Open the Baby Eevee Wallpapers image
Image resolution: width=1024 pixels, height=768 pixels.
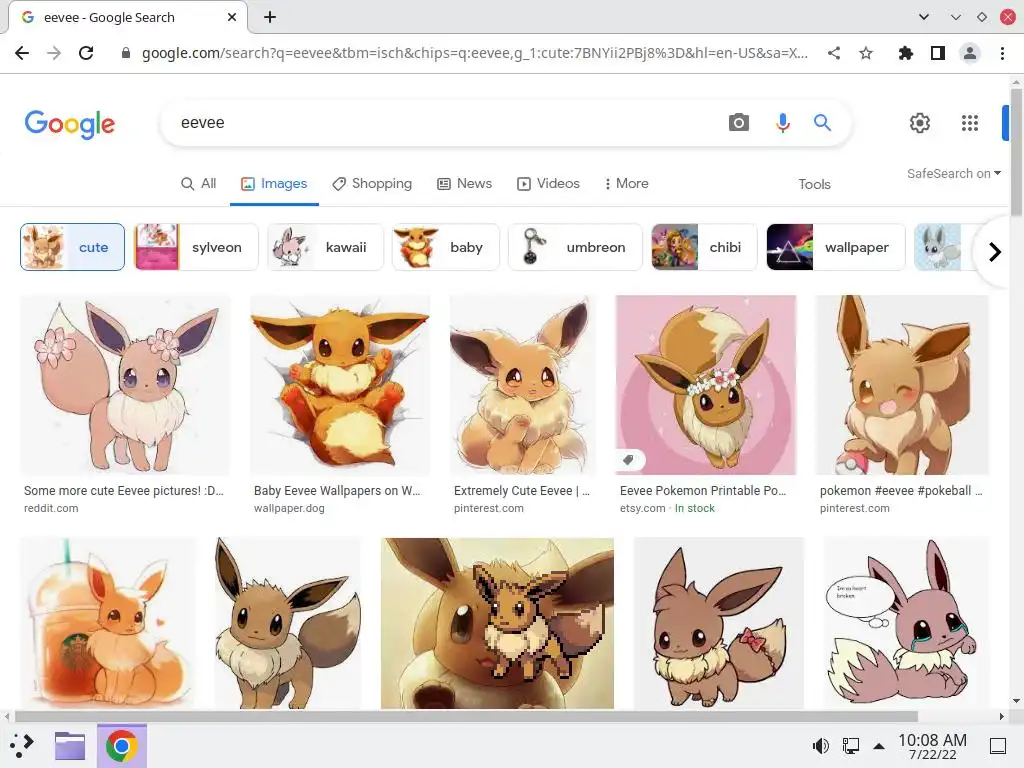pos(340,385)
